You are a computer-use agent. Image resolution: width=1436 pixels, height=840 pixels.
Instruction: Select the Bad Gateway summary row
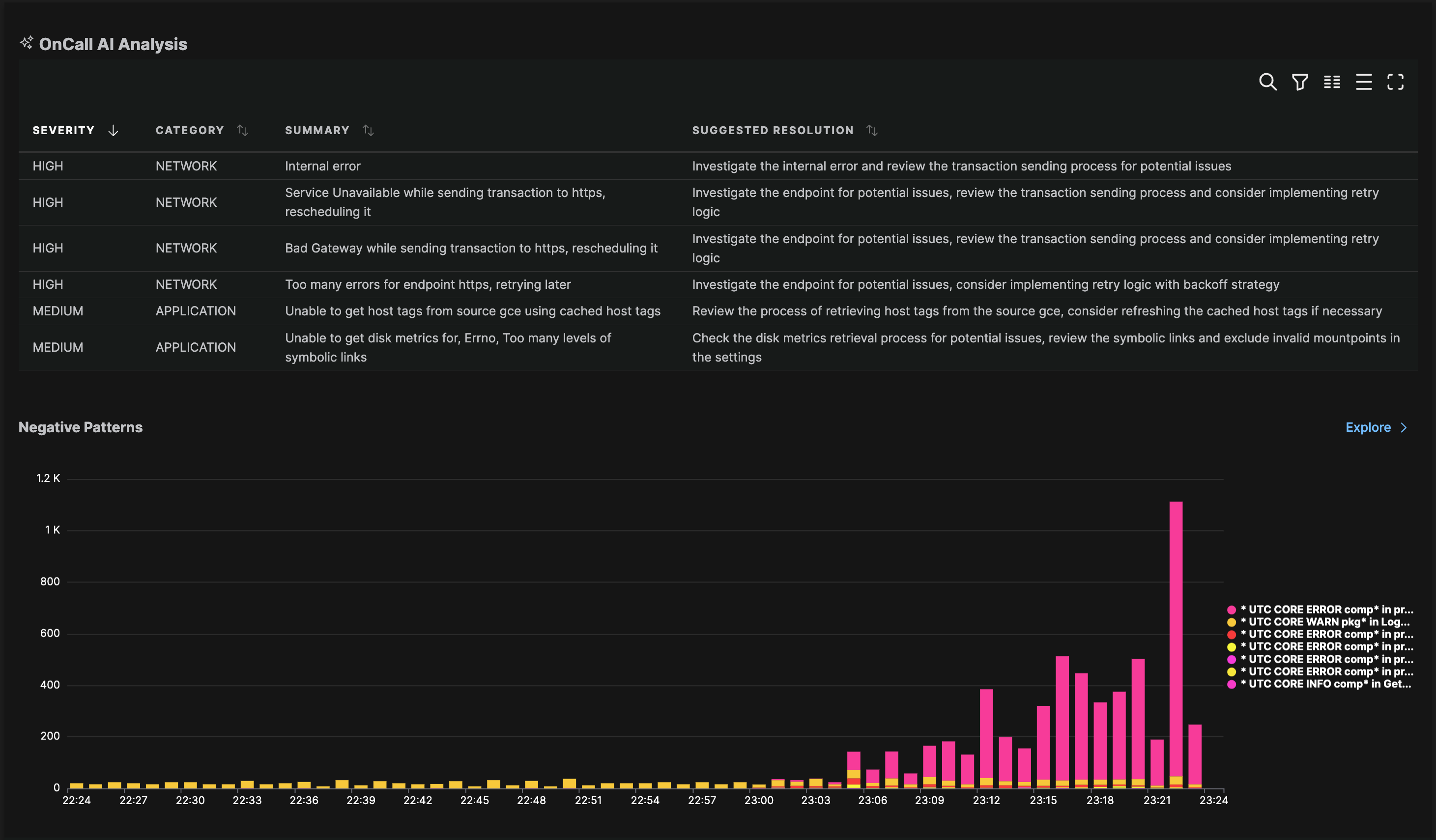(x=471, y=248)
